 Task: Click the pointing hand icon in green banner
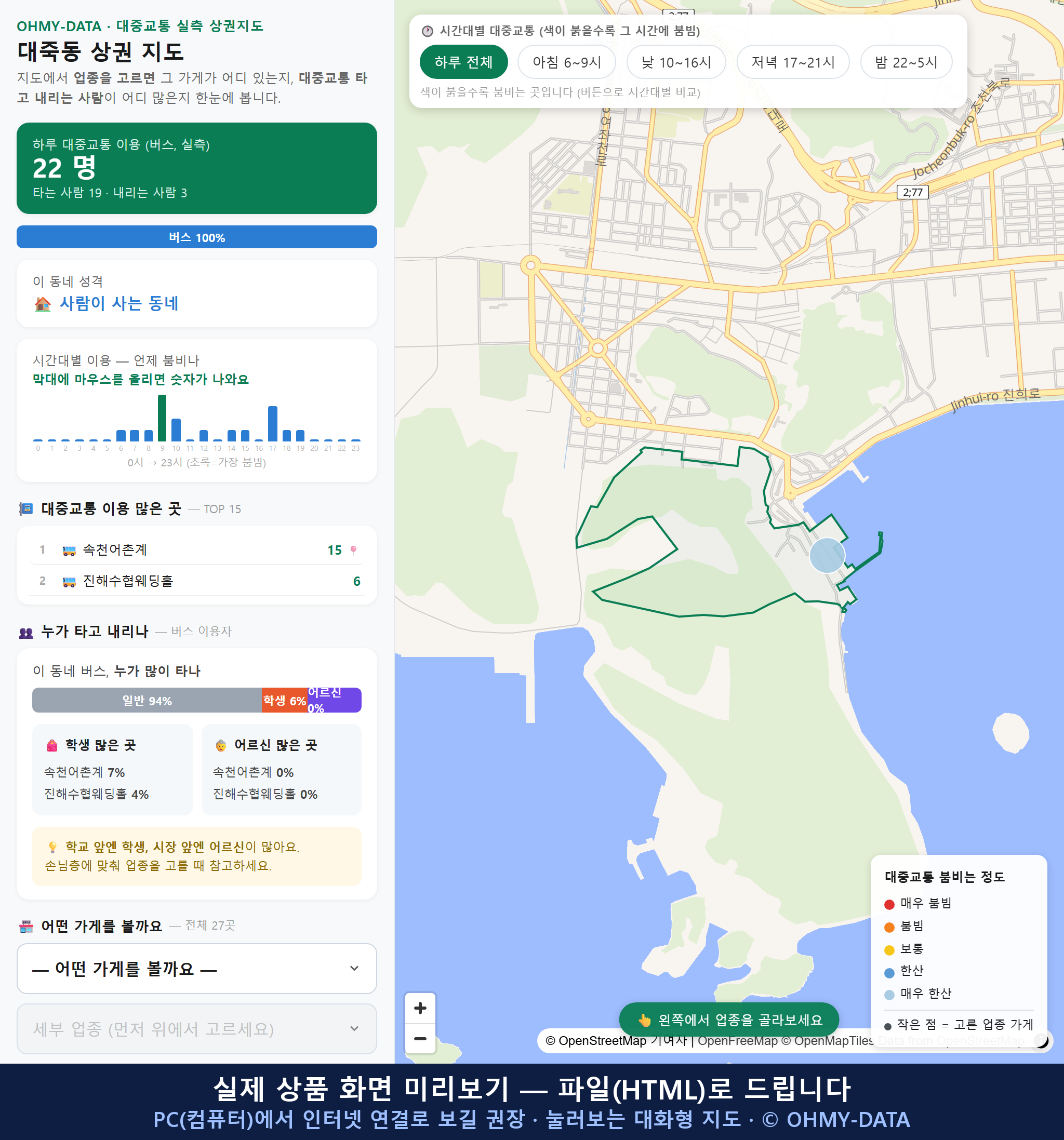pos(645,1020)
